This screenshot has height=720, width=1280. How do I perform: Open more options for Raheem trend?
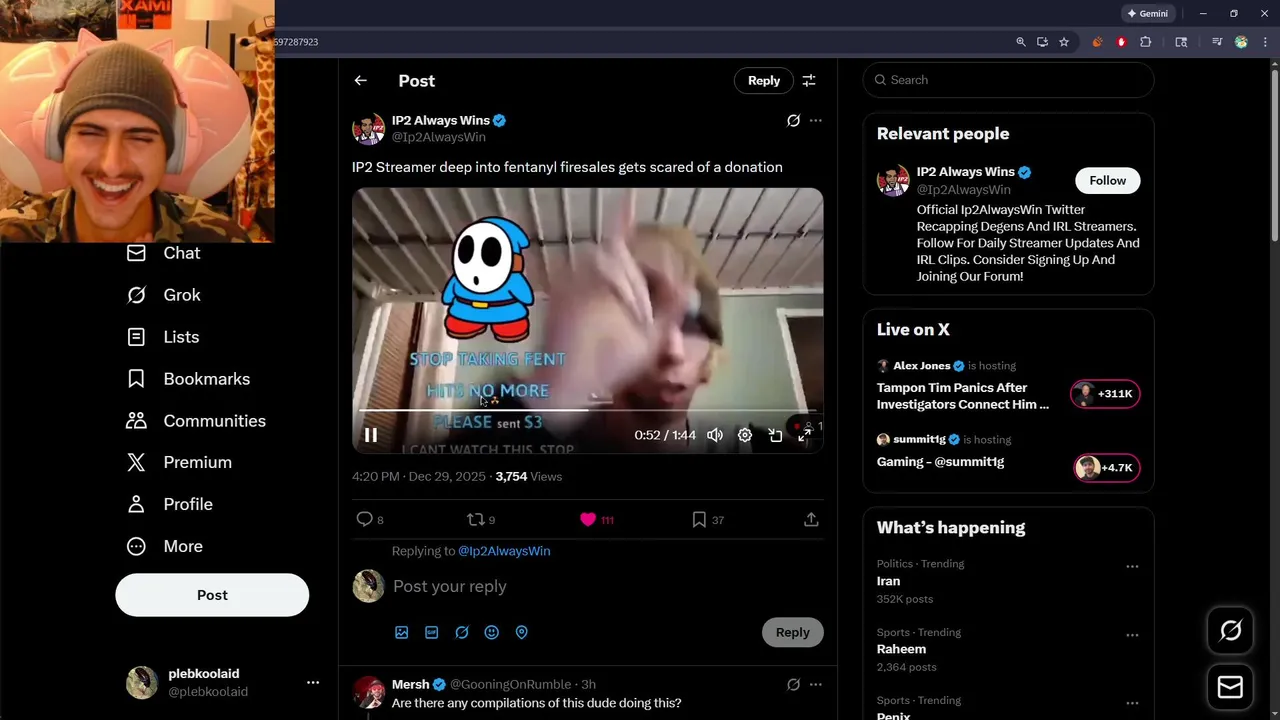click(x=1132, y=635)
